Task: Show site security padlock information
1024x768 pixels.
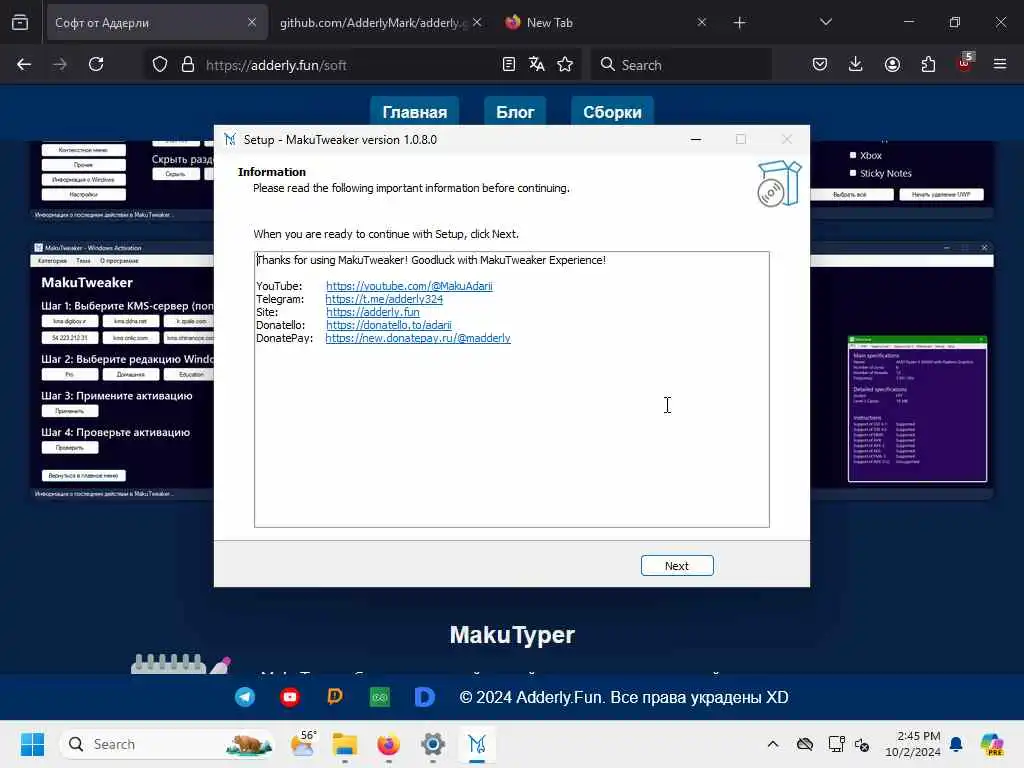Action: (x=188, y=64)
